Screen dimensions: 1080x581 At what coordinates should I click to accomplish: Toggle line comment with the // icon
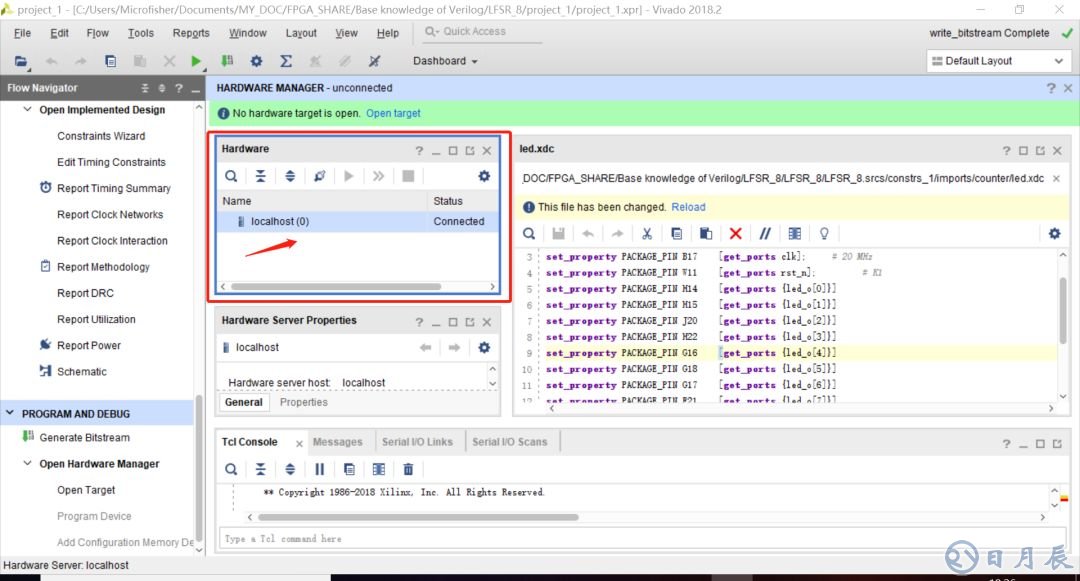click(765, 233)
